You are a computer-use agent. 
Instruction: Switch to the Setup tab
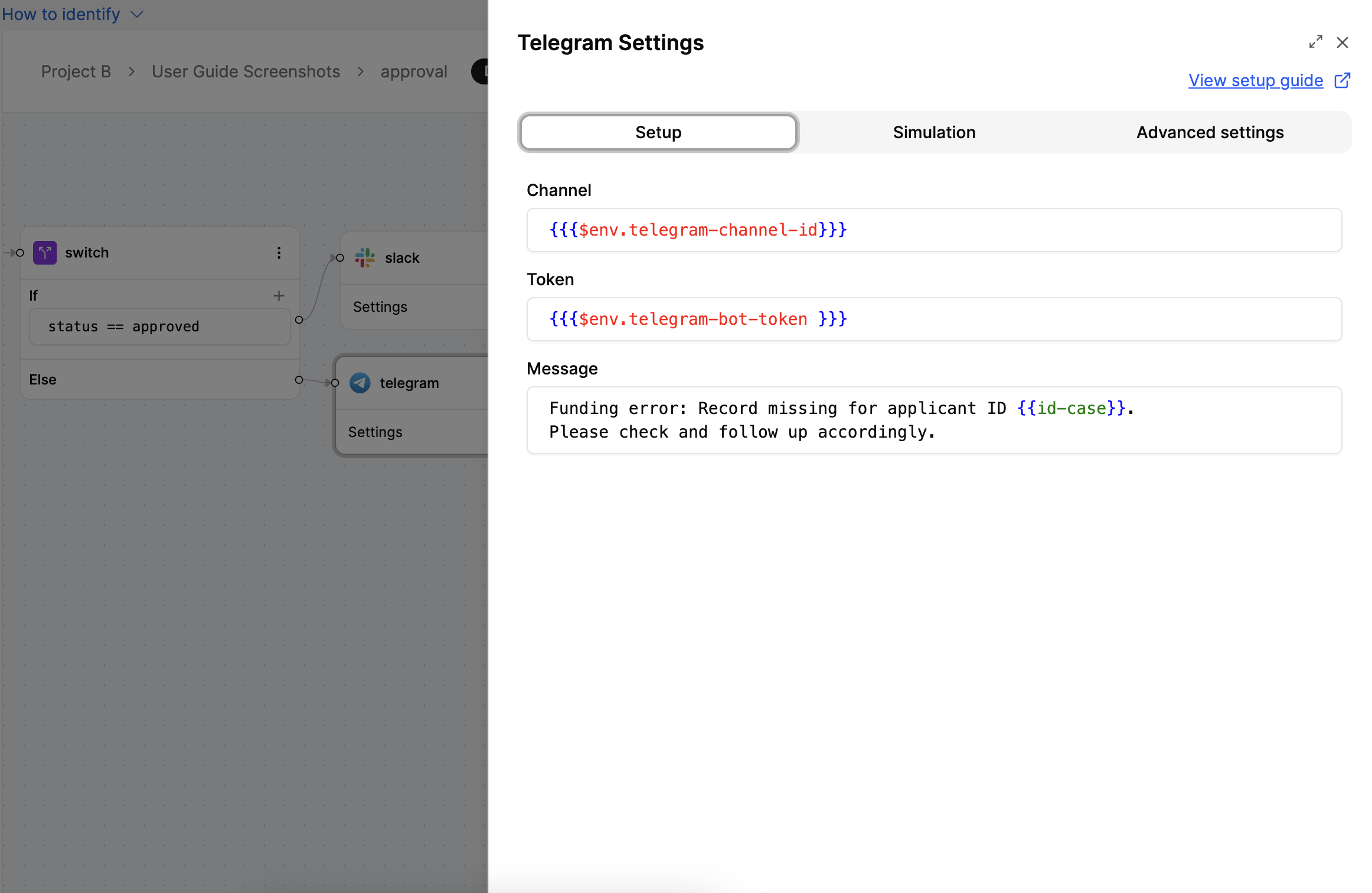tap(658, 132)
